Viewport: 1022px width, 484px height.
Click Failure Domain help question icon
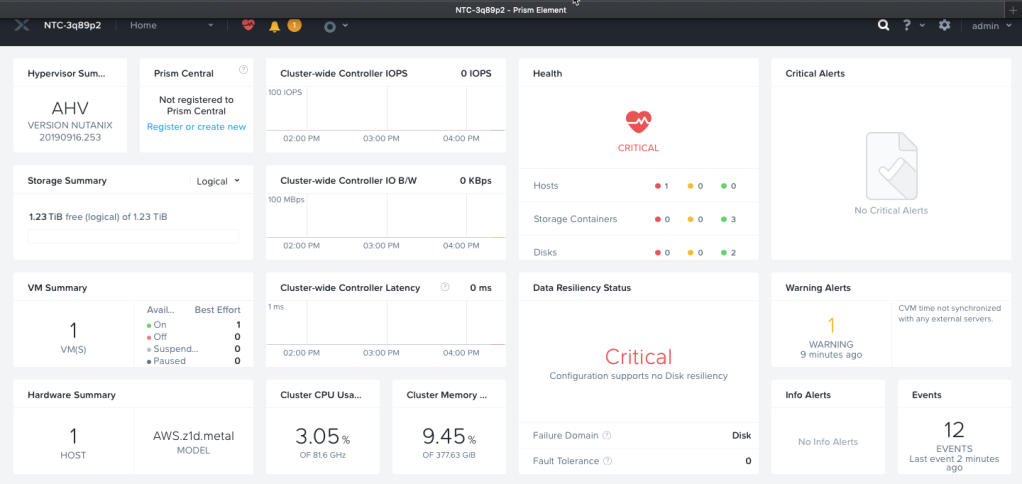click(607, 435)
